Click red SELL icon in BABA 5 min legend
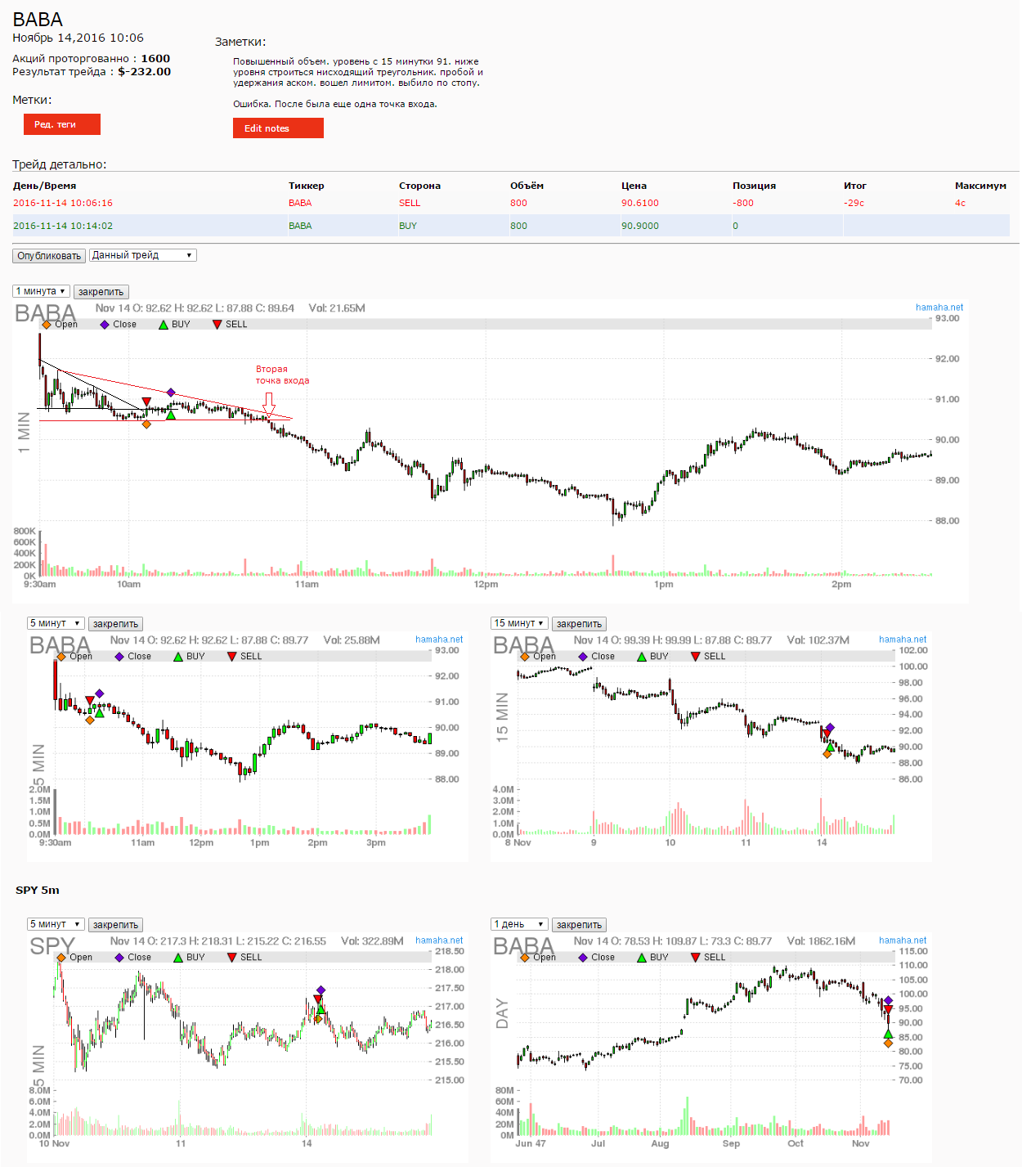Viewport: 1022px width, 1176px height. [x=232, y=657]
